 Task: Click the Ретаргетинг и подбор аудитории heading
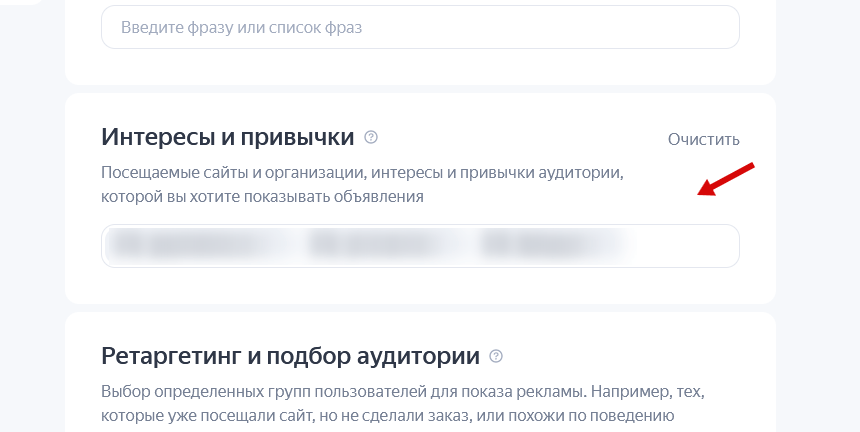coord(290,356)
